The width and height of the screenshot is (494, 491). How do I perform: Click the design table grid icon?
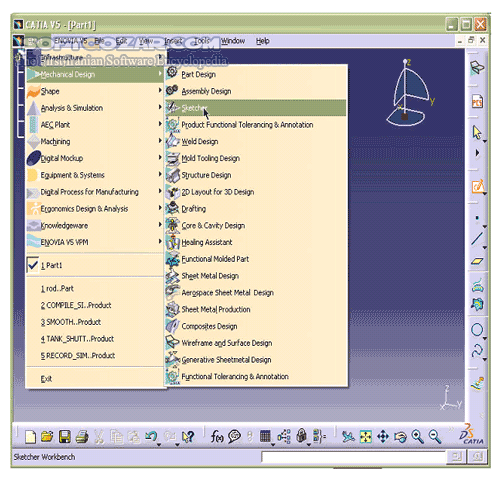(x=265, y=436)
